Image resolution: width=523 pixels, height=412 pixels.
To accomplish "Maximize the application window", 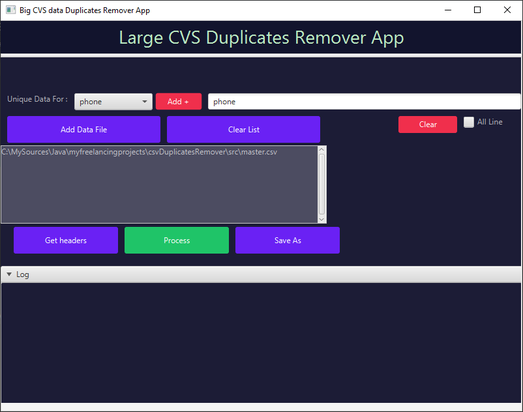I will coord(477,10).
